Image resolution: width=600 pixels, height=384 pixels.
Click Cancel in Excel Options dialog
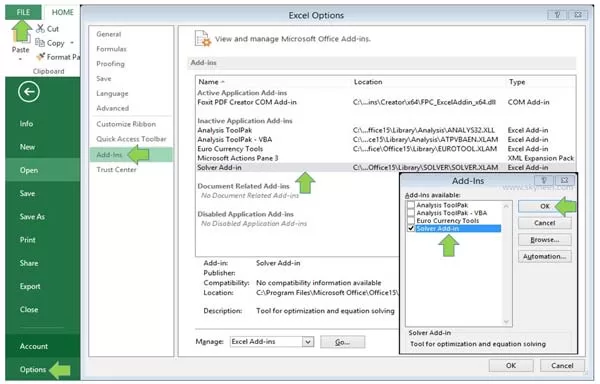tap(562, 365)
